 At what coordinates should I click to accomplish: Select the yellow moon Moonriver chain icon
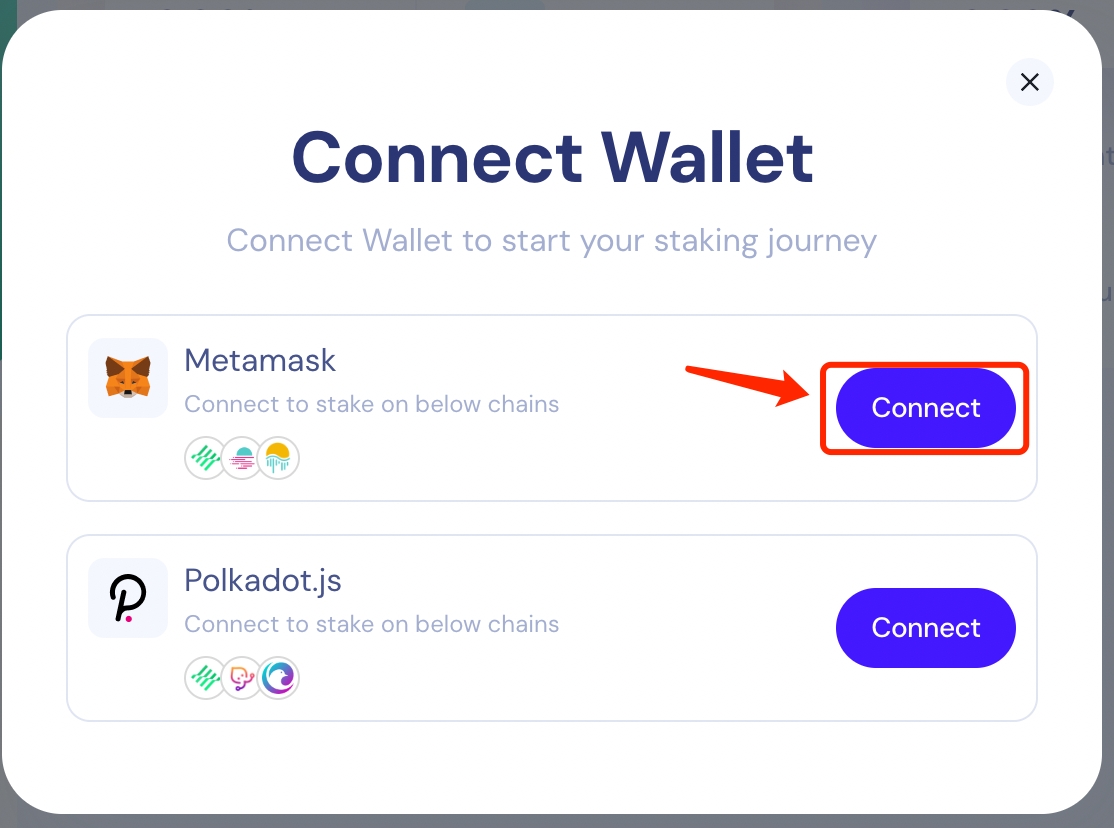[x=279, y=459]
